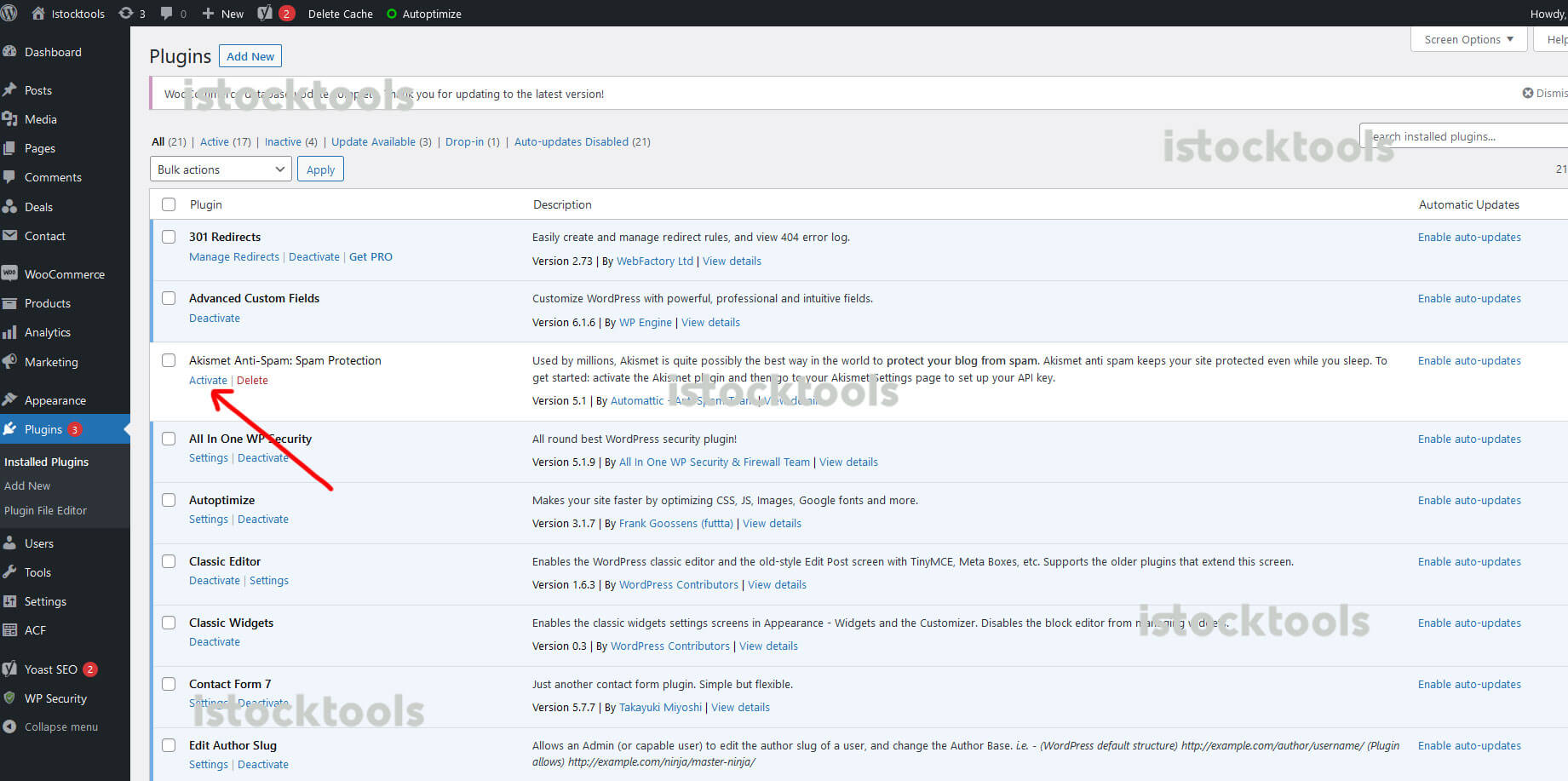Click the WordPress logo icon in the admin bar

[9, 14]
